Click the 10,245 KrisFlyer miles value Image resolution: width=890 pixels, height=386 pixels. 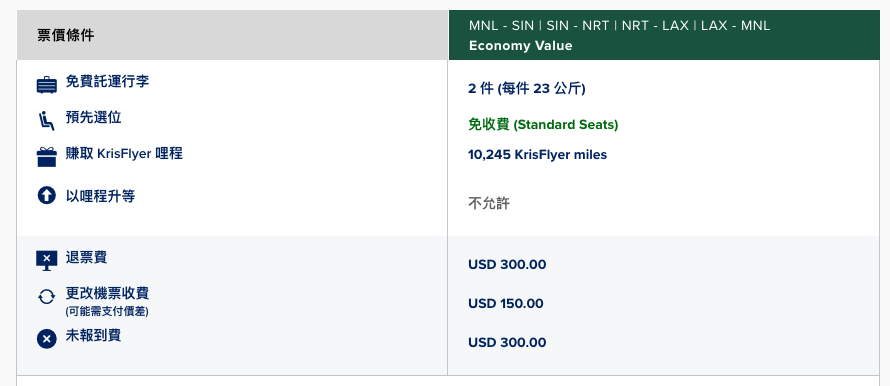(538, 154)
